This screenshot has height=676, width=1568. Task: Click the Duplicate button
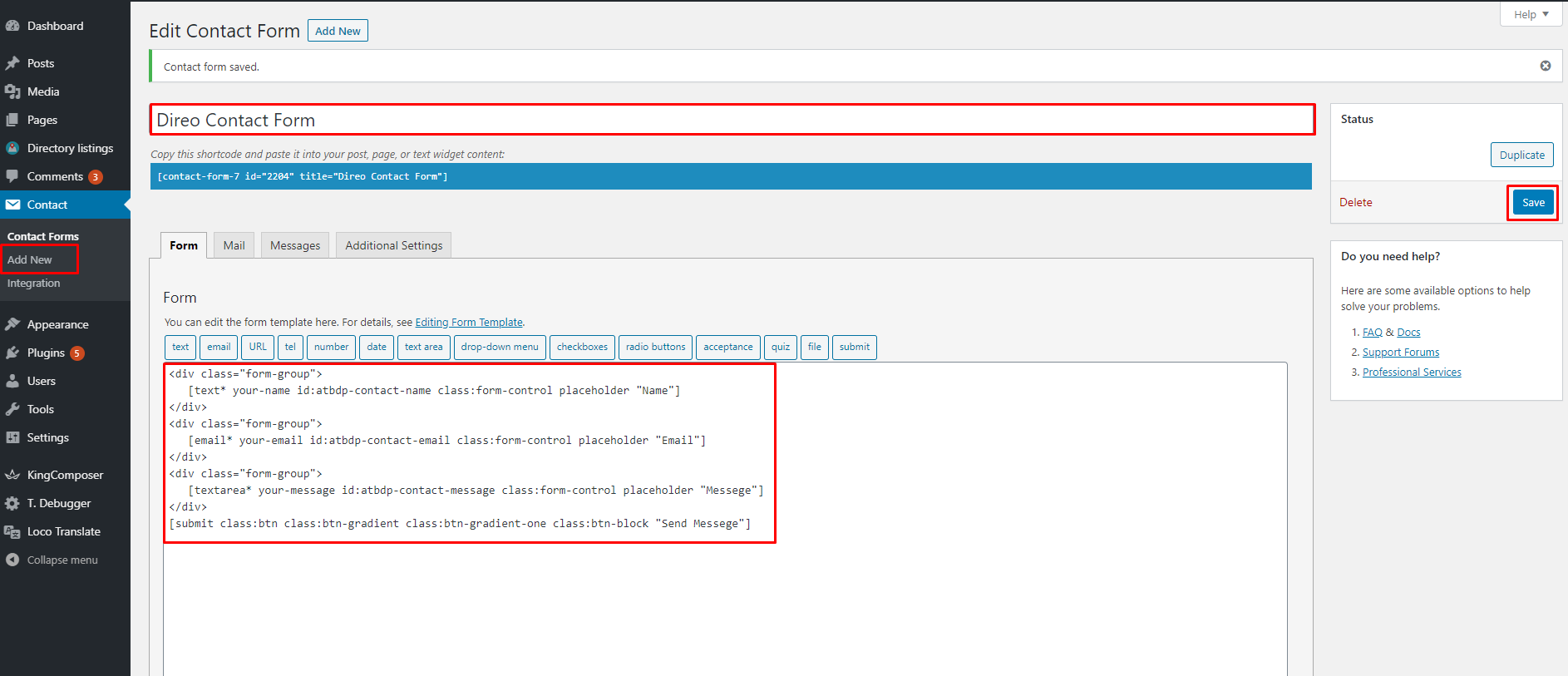1521,155
